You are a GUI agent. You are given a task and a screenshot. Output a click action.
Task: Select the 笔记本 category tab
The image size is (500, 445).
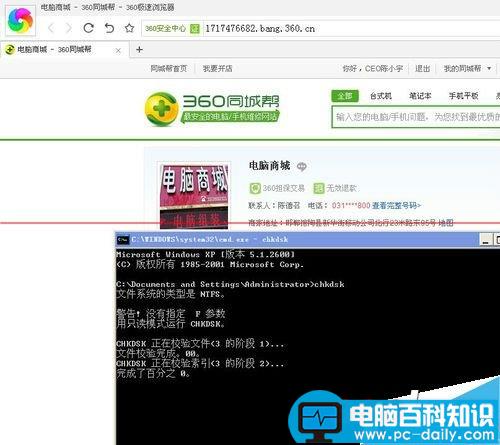pyautogui.click(x=420, y=96)
